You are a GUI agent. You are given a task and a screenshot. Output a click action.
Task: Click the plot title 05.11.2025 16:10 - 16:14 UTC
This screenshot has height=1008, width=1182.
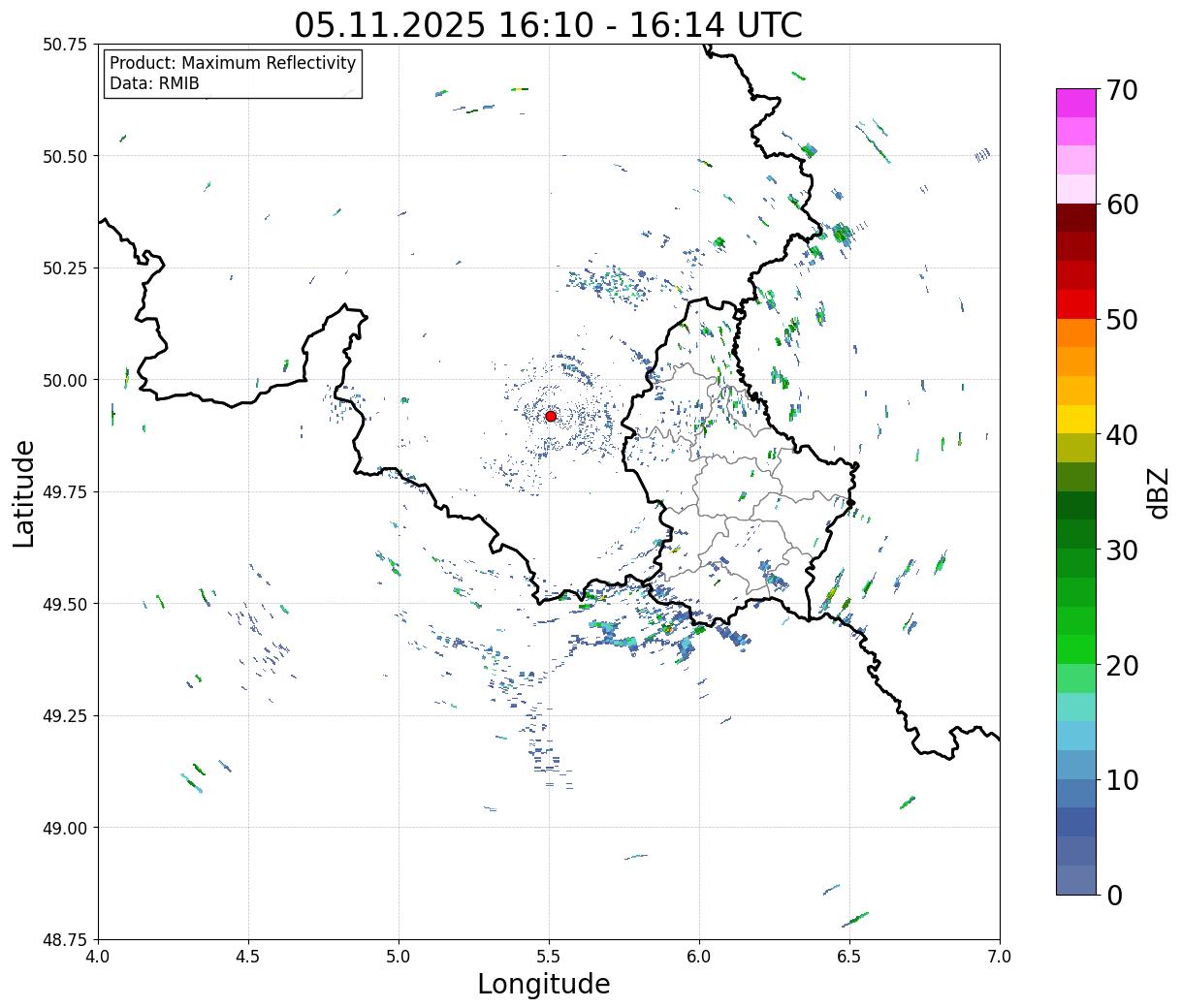[x=549, y=24]
